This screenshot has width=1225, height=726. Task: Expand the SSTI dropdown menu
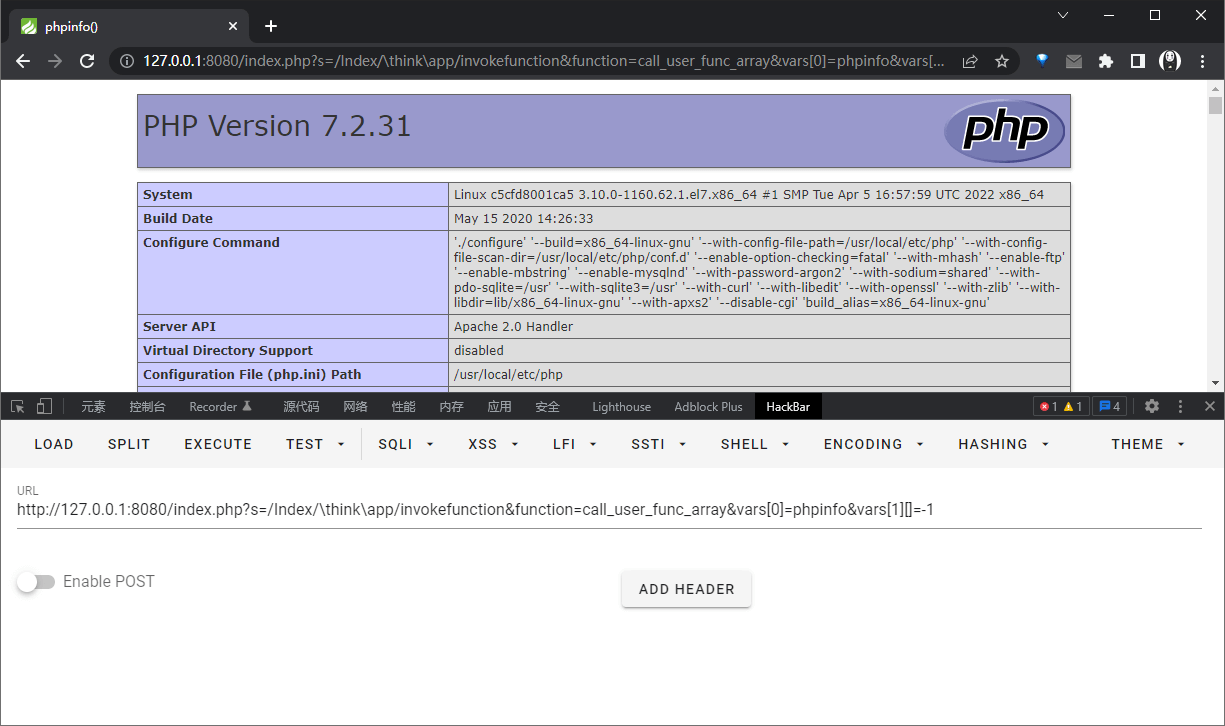coord(658,444)
